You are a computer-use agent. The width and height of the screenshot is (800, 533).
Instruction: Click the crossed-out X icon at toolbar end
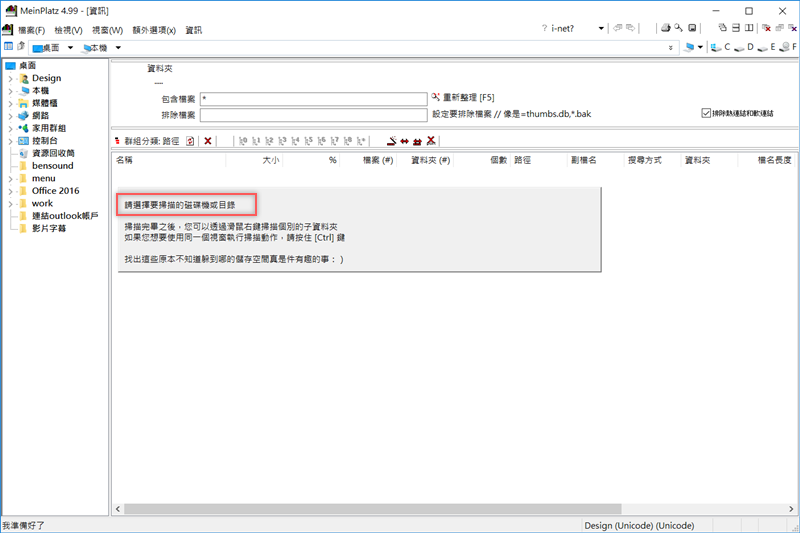coord(431,141)
